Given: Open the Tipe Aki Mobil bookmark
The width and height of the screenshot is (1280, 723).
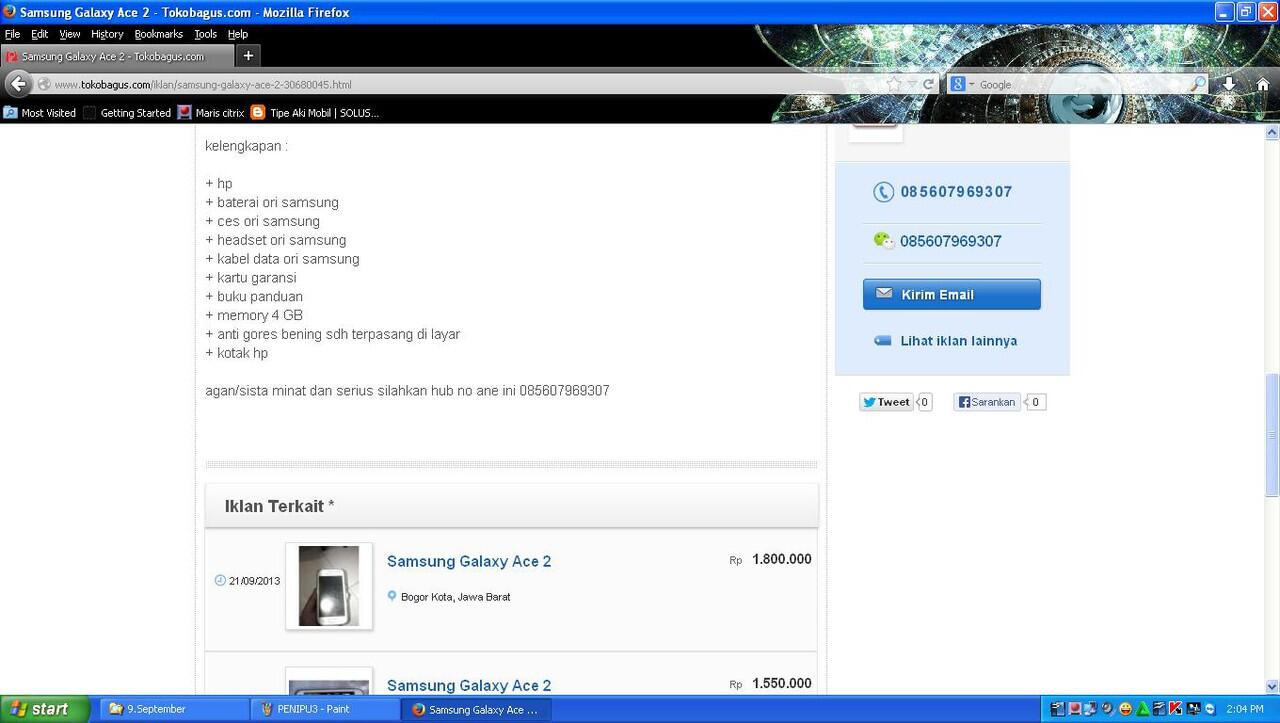Looking at the screenshot, I should point(315,113).
